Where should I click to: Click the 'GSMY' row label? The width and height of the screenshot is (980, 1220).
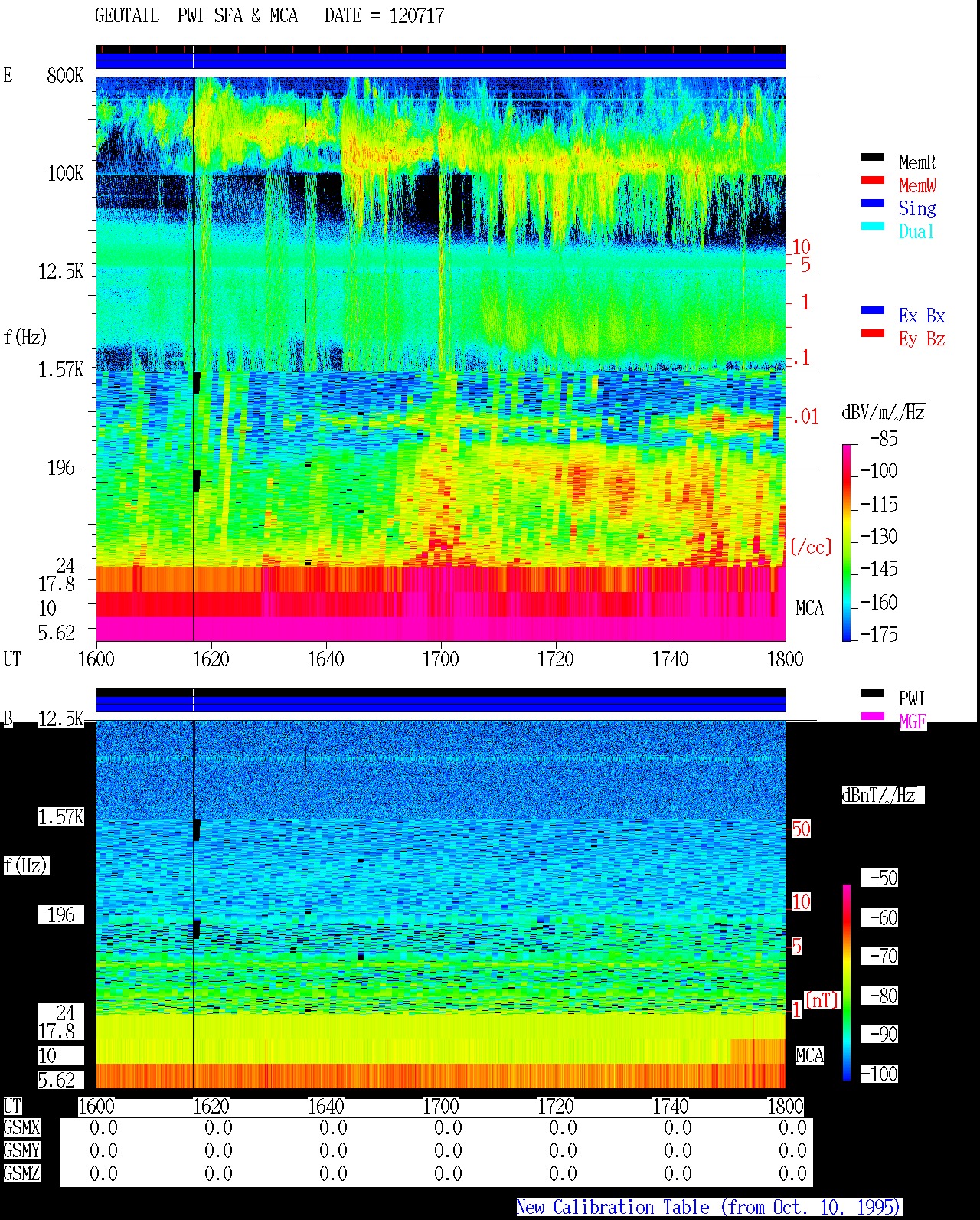click(x=21, y=1150)
